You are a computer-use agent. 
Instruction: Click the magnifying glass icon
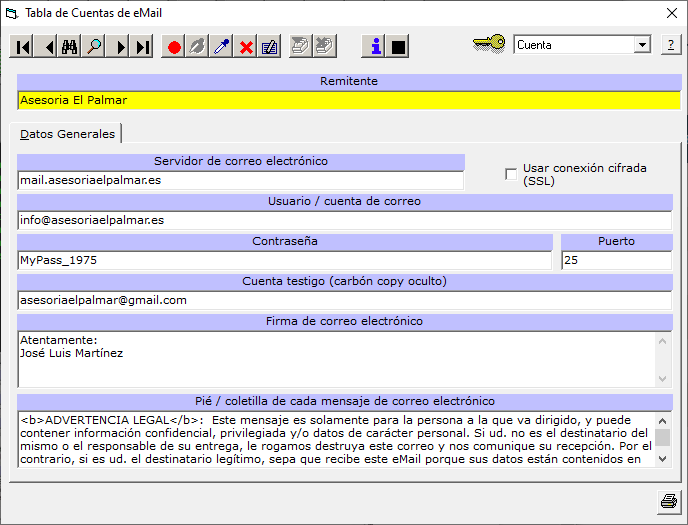(94, 47)
